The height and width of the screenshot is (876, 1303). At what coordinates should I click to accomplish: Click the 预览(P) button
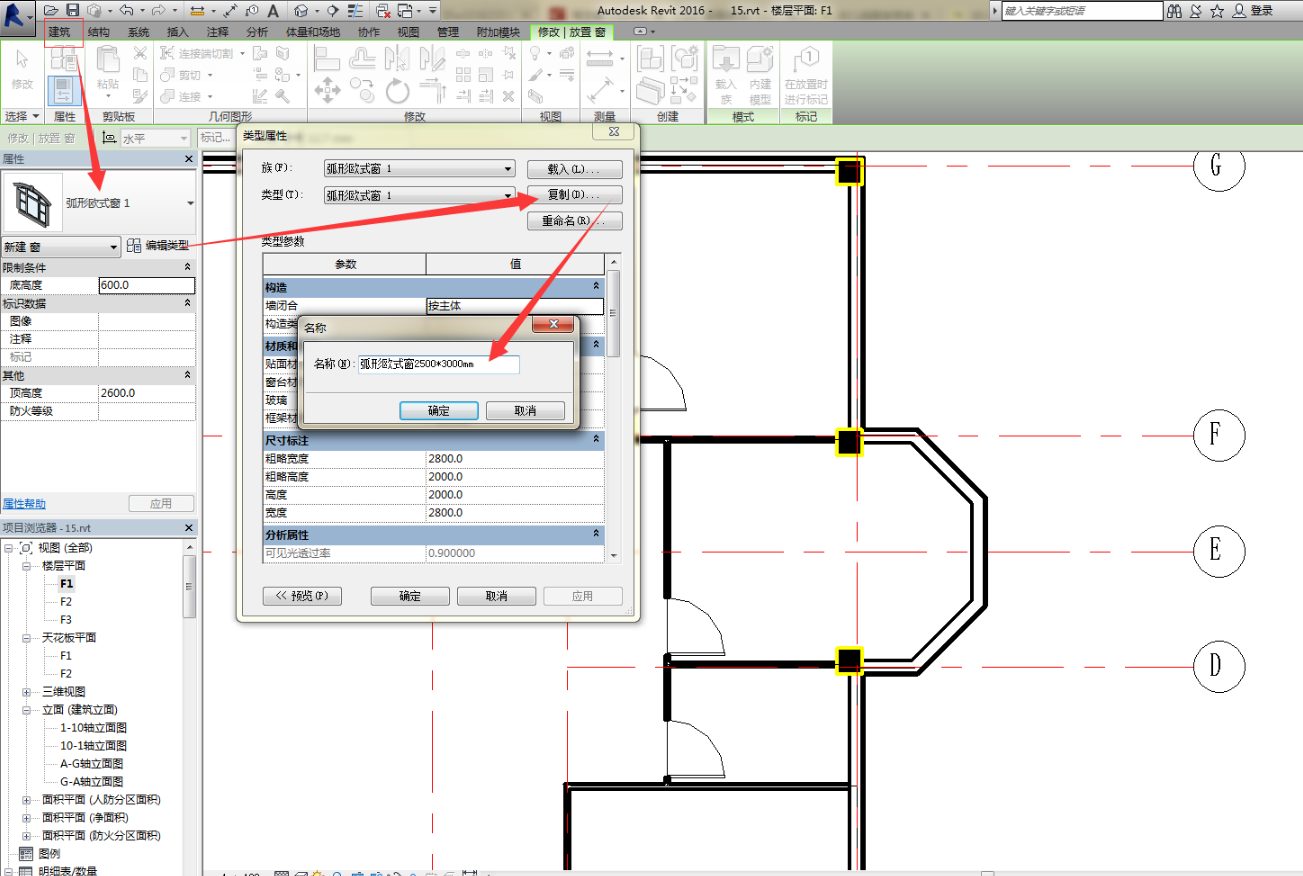pyautogui.click(x=302, y=596)
